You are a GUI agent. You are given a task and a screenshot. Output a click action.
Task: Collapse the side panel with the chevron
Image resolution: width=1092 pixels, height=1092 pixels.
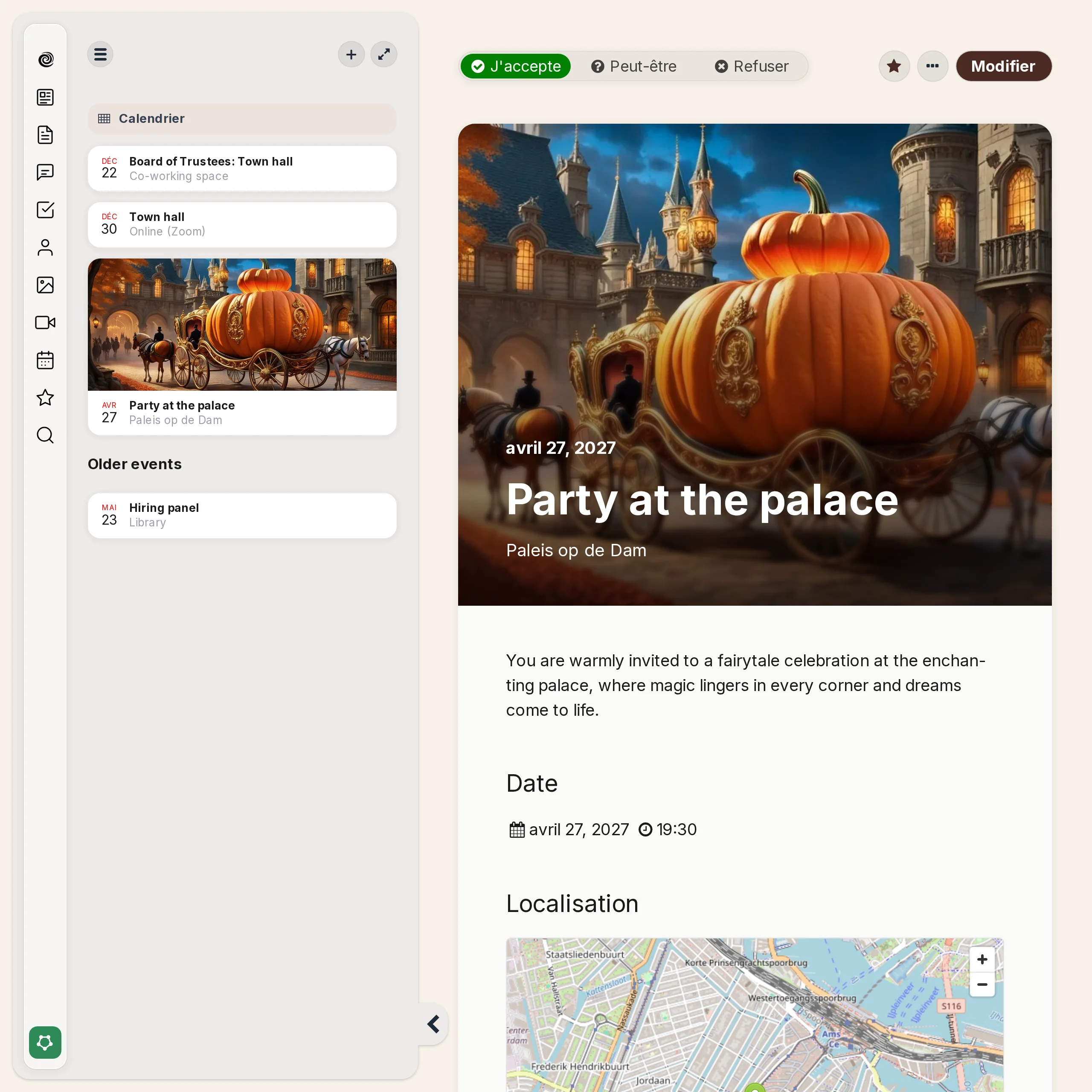coord(433,1024)
